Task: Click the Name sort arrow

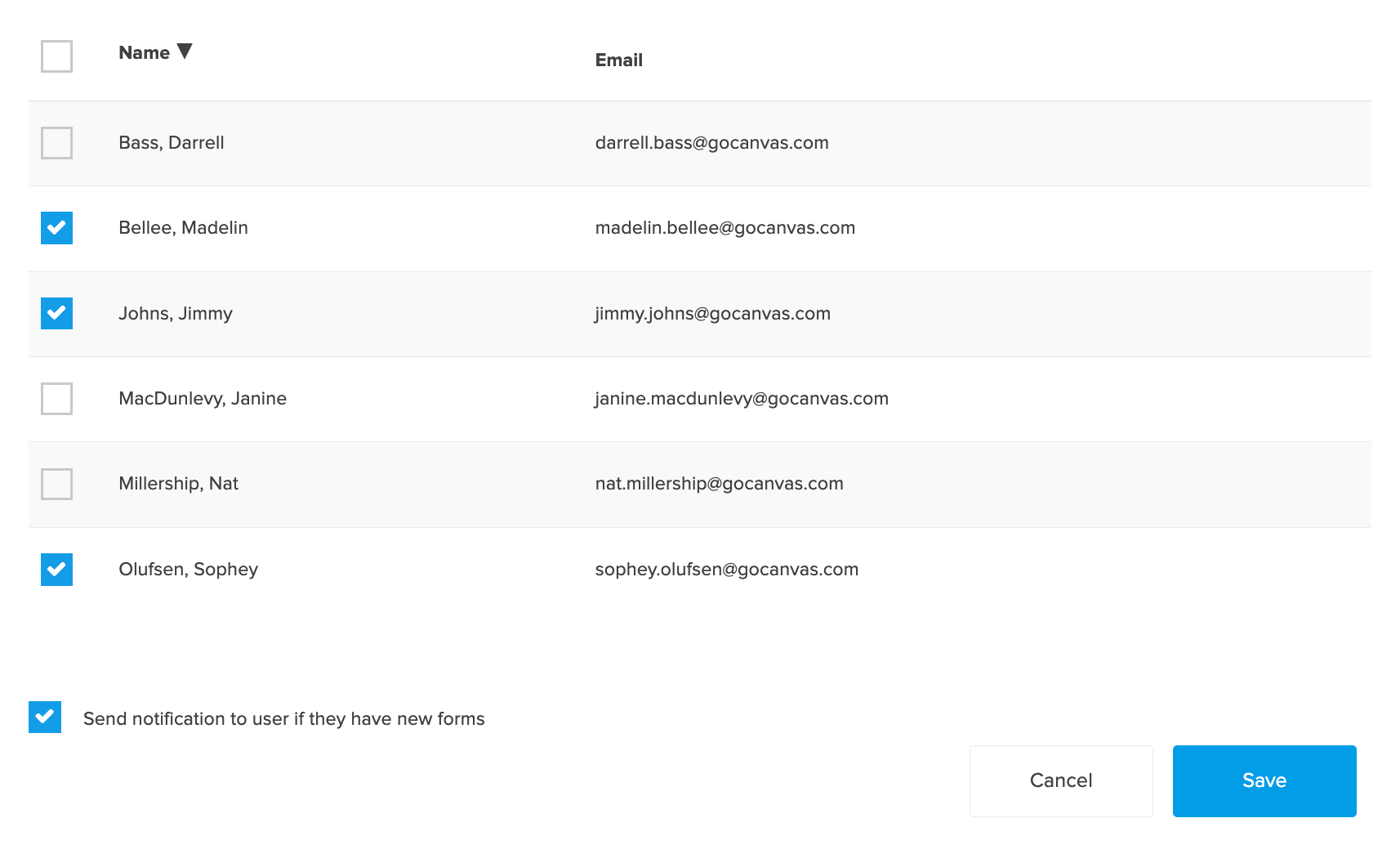Action: click(x=185, y=51)
